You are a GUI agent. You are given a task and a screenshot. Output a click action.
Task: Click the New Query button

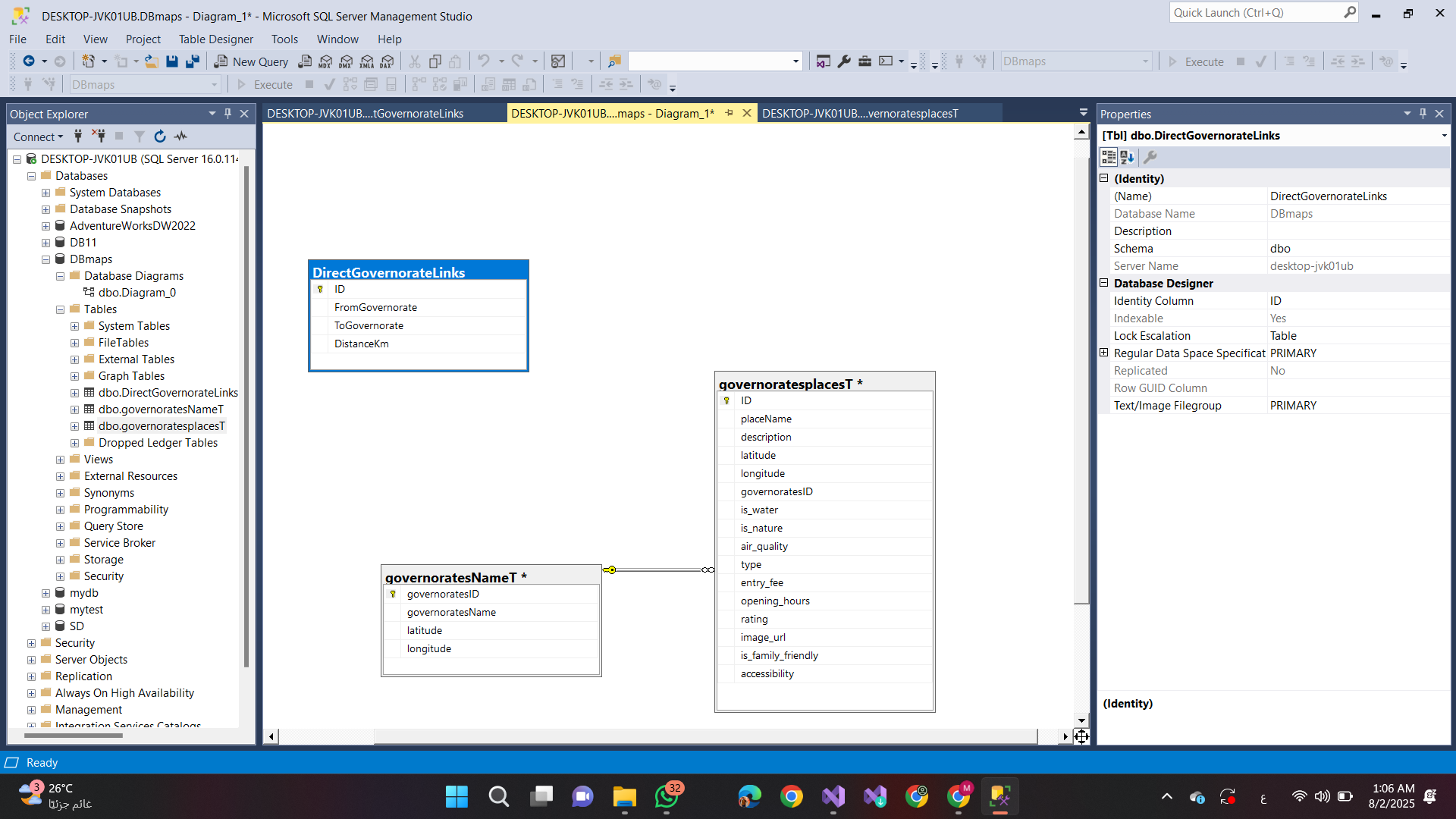point(252,61)
